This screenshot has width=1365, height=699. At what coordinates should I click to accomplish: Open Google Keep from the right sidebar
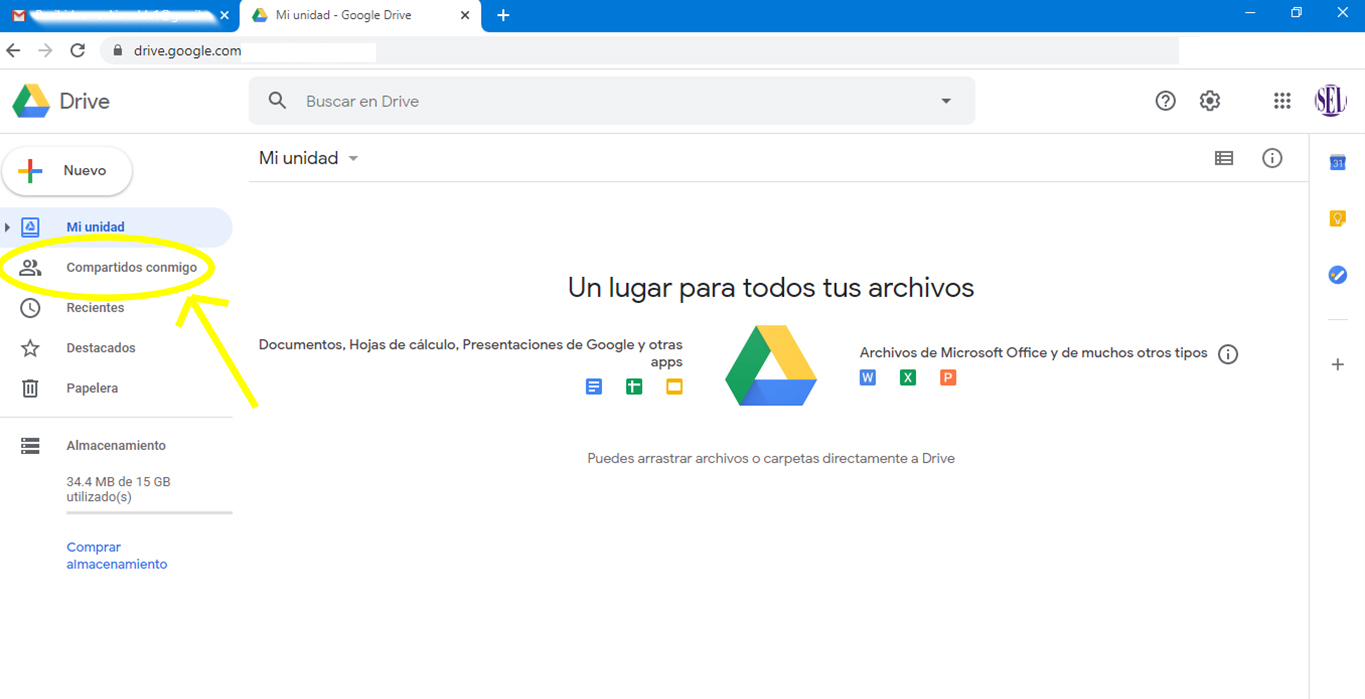click(x=1337, y=217)
